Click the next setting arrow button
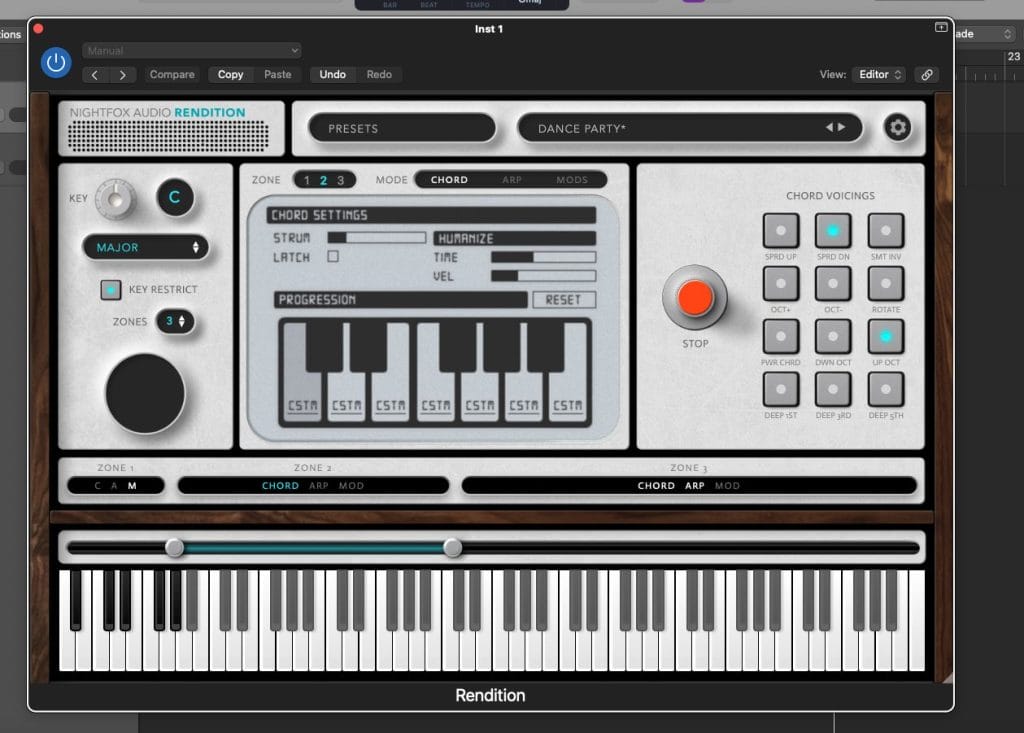 point(122,74)
